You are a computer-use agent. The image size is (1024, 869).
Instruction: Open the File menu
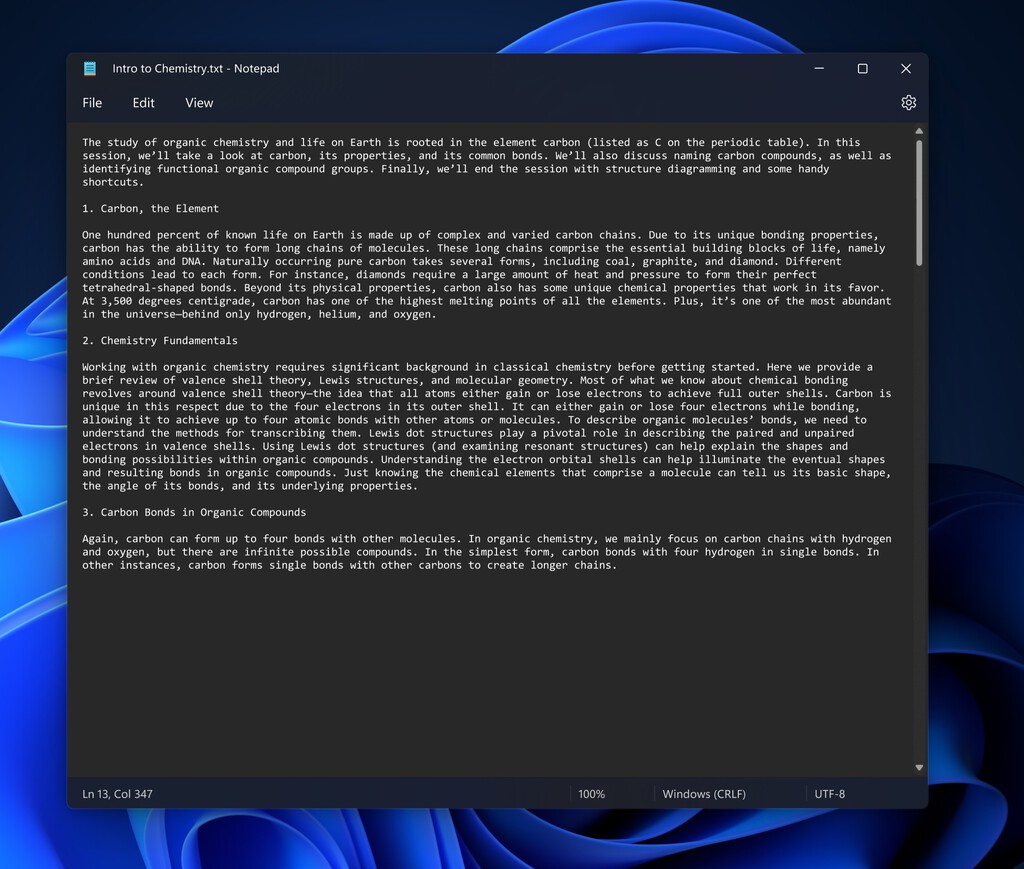click(92, 102)
